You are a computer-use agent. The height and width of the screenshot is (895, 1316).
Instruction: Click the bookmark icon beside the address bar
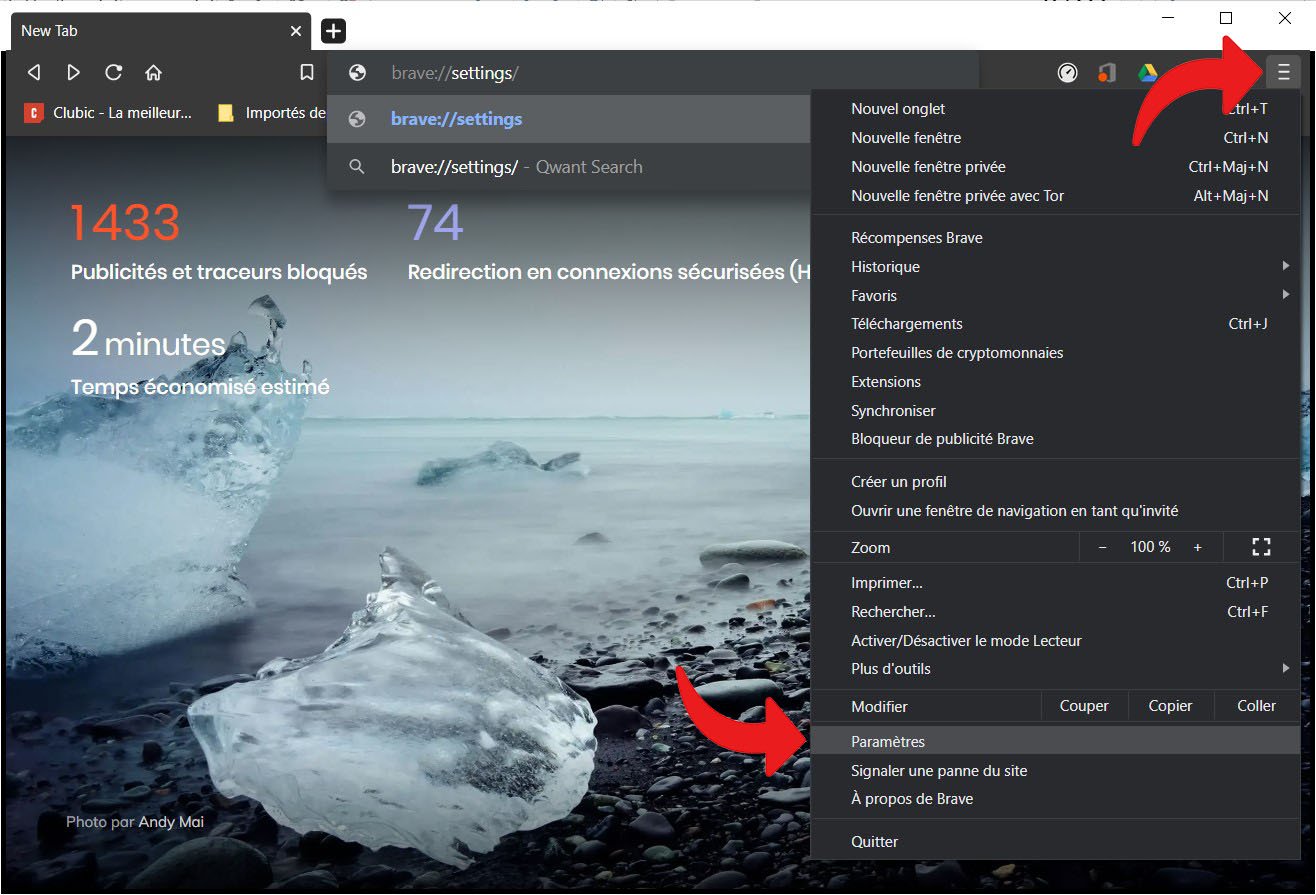[307, 72]
